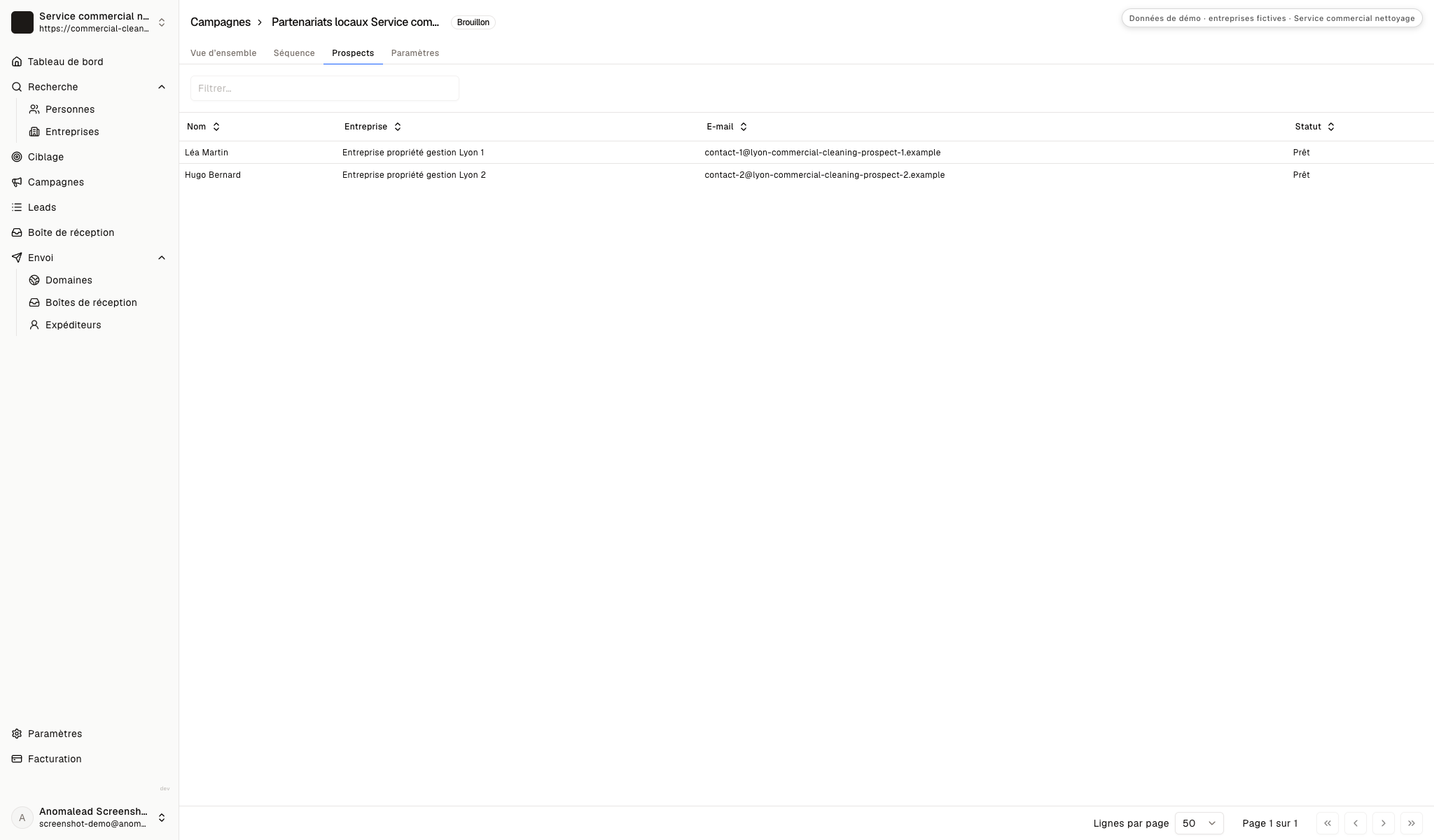The image size is (1434, 840).
Task: Click the contact-1 e-mail address cell
Action: (823, 153)
